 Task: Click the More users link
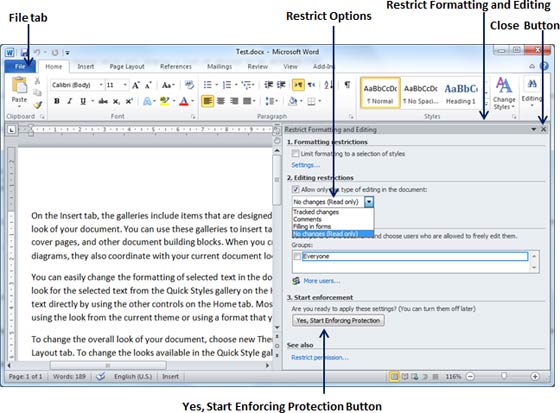click(321, 281)
